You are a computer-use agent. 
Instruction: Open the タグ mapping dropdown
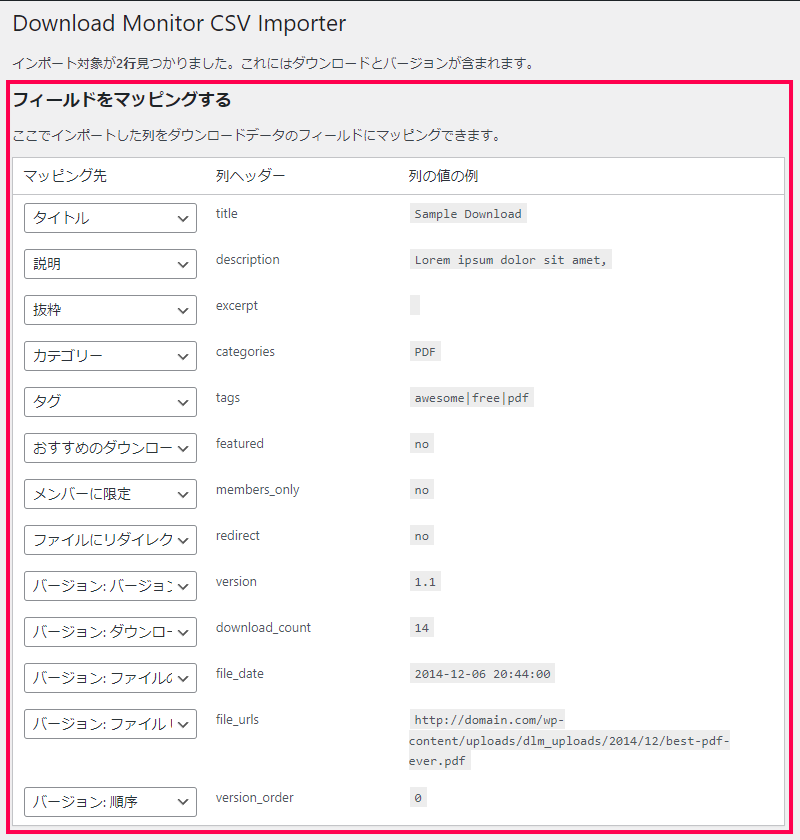point(110,402)
